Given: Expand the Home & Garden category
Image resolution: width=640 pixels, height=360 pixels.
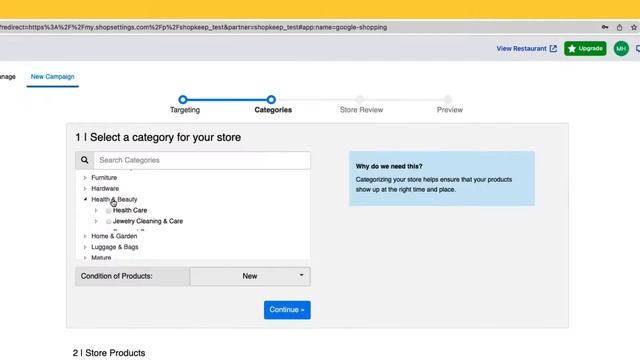Looking at the screenshot, I should 85,236.
